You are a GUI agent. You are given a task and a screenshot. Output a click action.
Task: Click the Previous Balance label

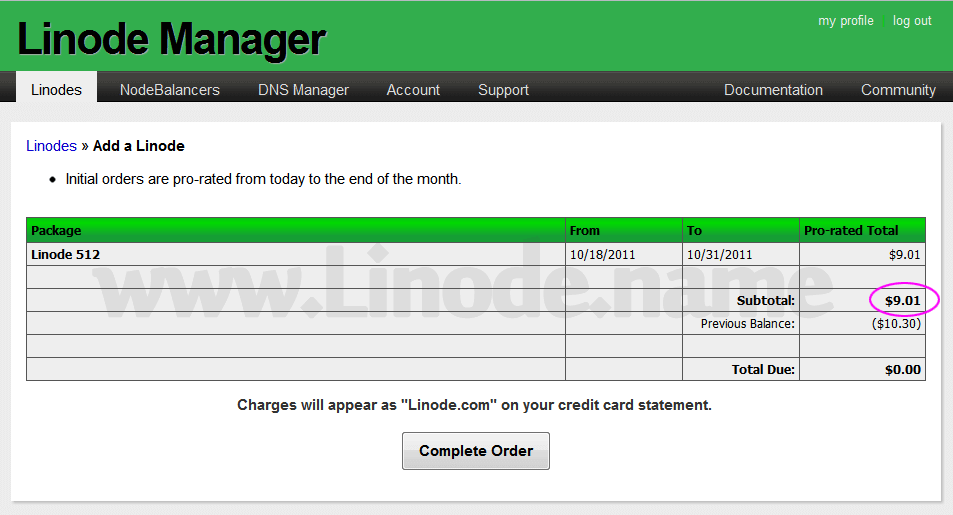click(748, 323)
